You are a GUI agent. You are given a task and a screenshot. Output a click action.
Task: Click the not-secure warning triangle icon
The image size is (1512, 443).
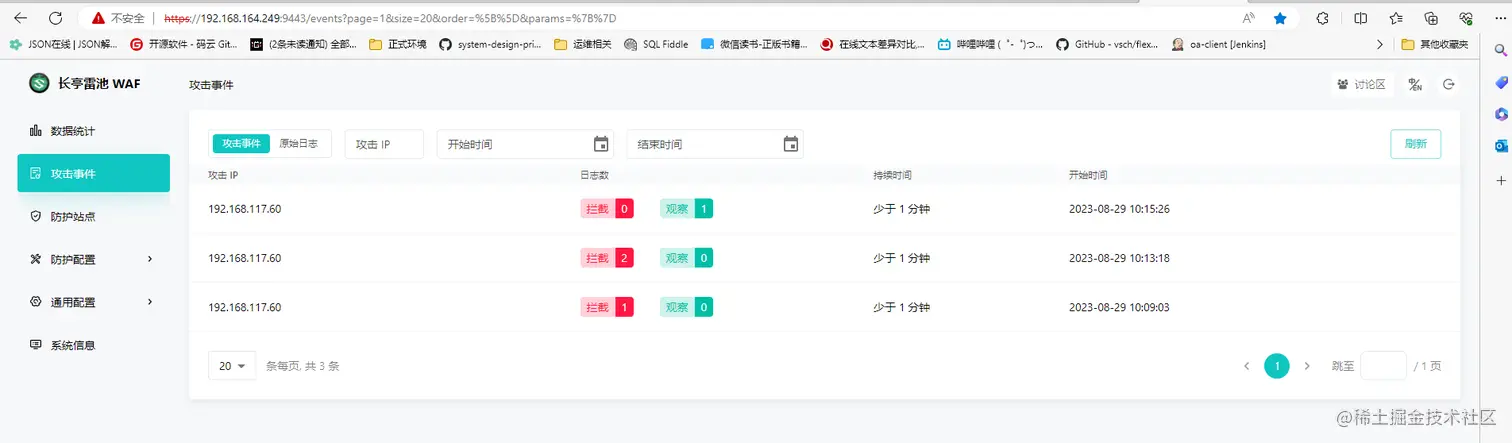(x=98, y=18)
